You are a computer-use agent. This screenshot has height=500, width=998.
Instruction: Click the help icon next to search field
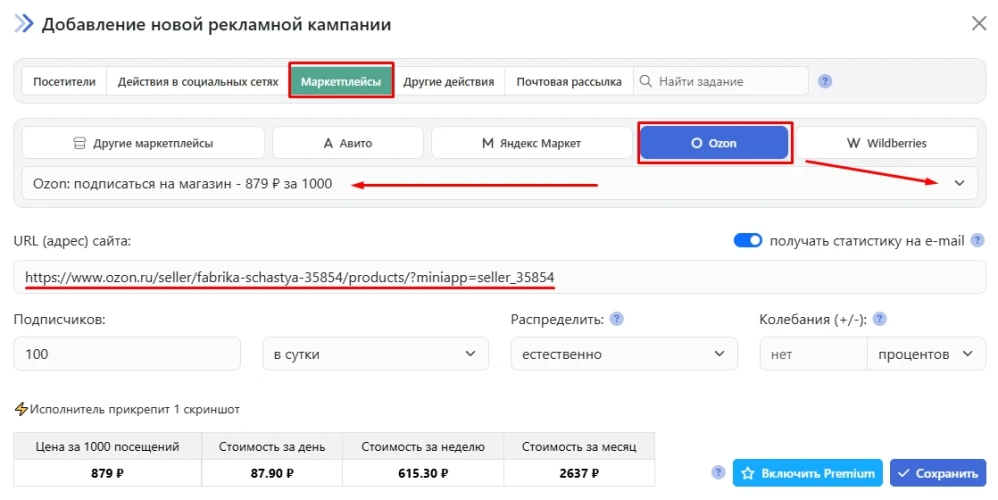point(825,82)
